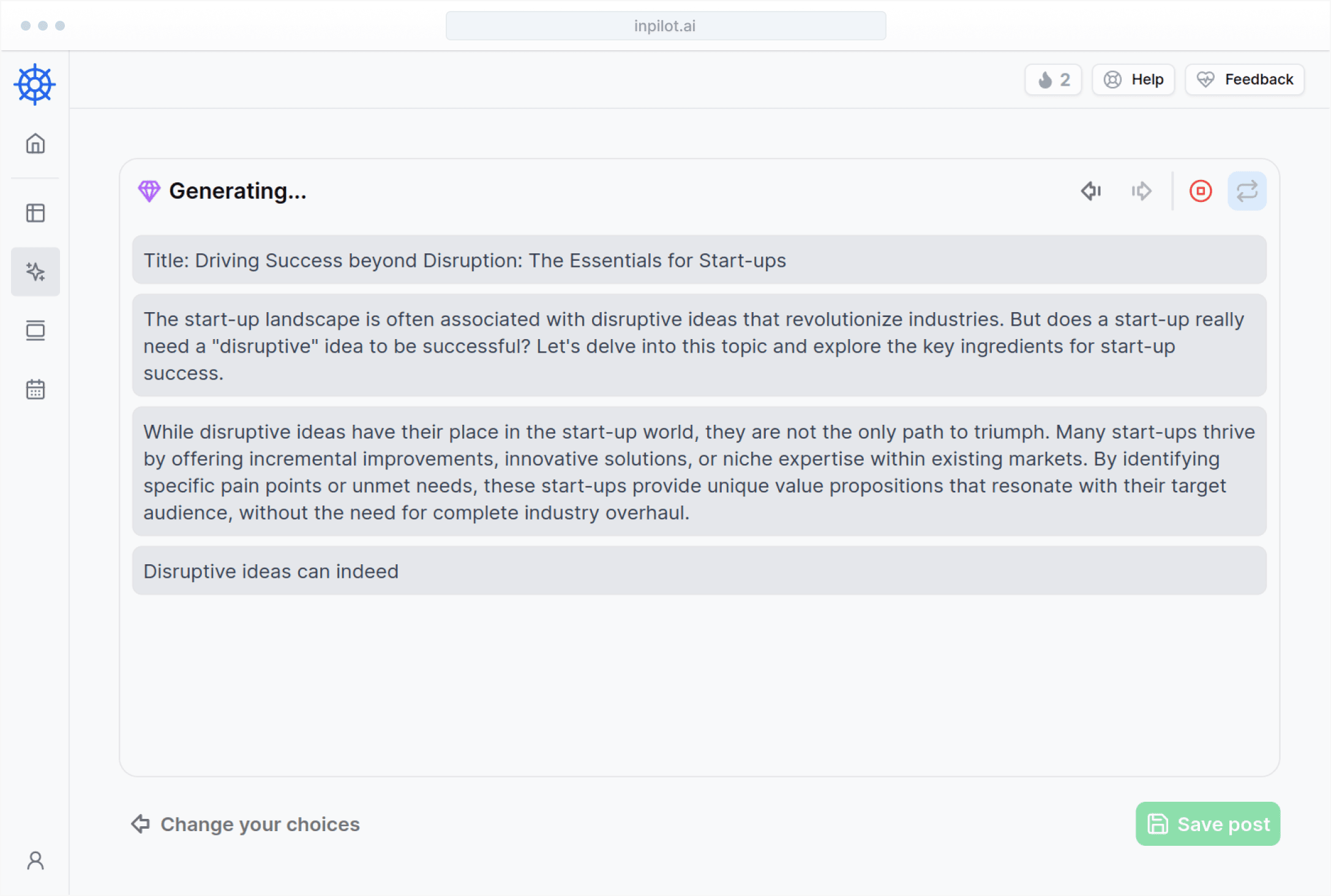Click the User profile icon
This screenshot has width=1331, height=896.
pyautogui.click(x=35, y=859)
